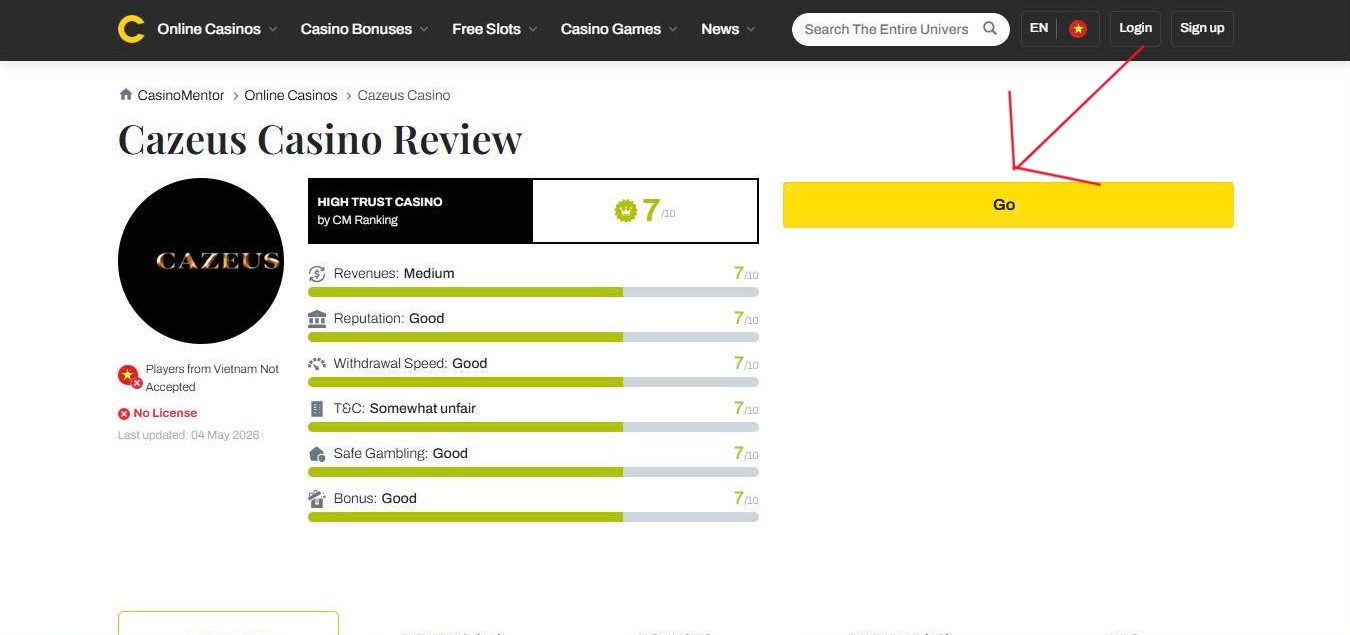The width and height of the screenshot is (1350, 635).
Task: Open the EN language selector
Action: [x=1039, y=28]
